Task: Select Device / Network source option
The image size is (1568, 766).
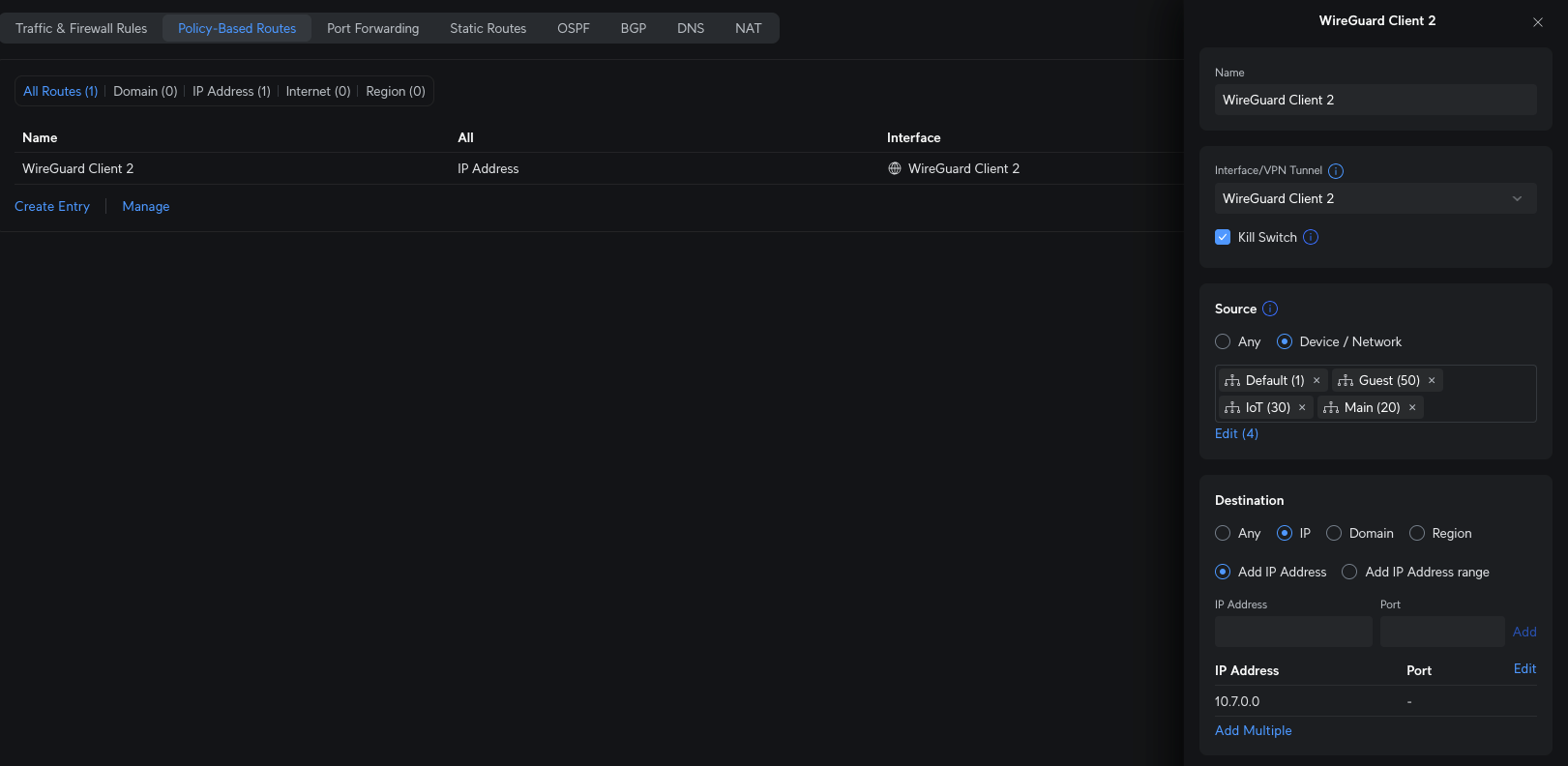Action: 1285,341
